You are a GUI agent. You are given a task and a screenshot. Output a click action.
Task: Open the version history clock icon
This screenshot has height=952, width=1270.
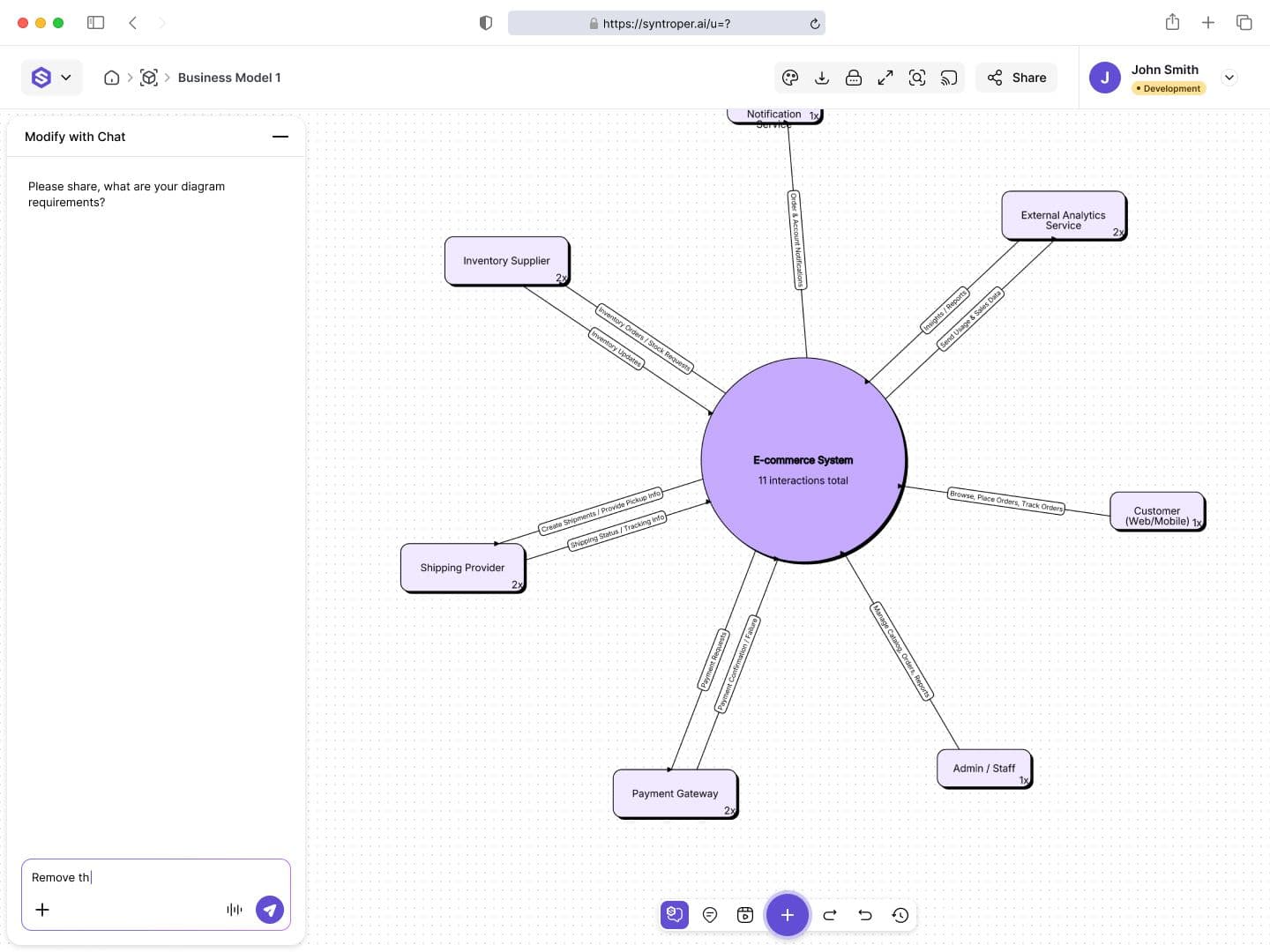click(900, 915)
